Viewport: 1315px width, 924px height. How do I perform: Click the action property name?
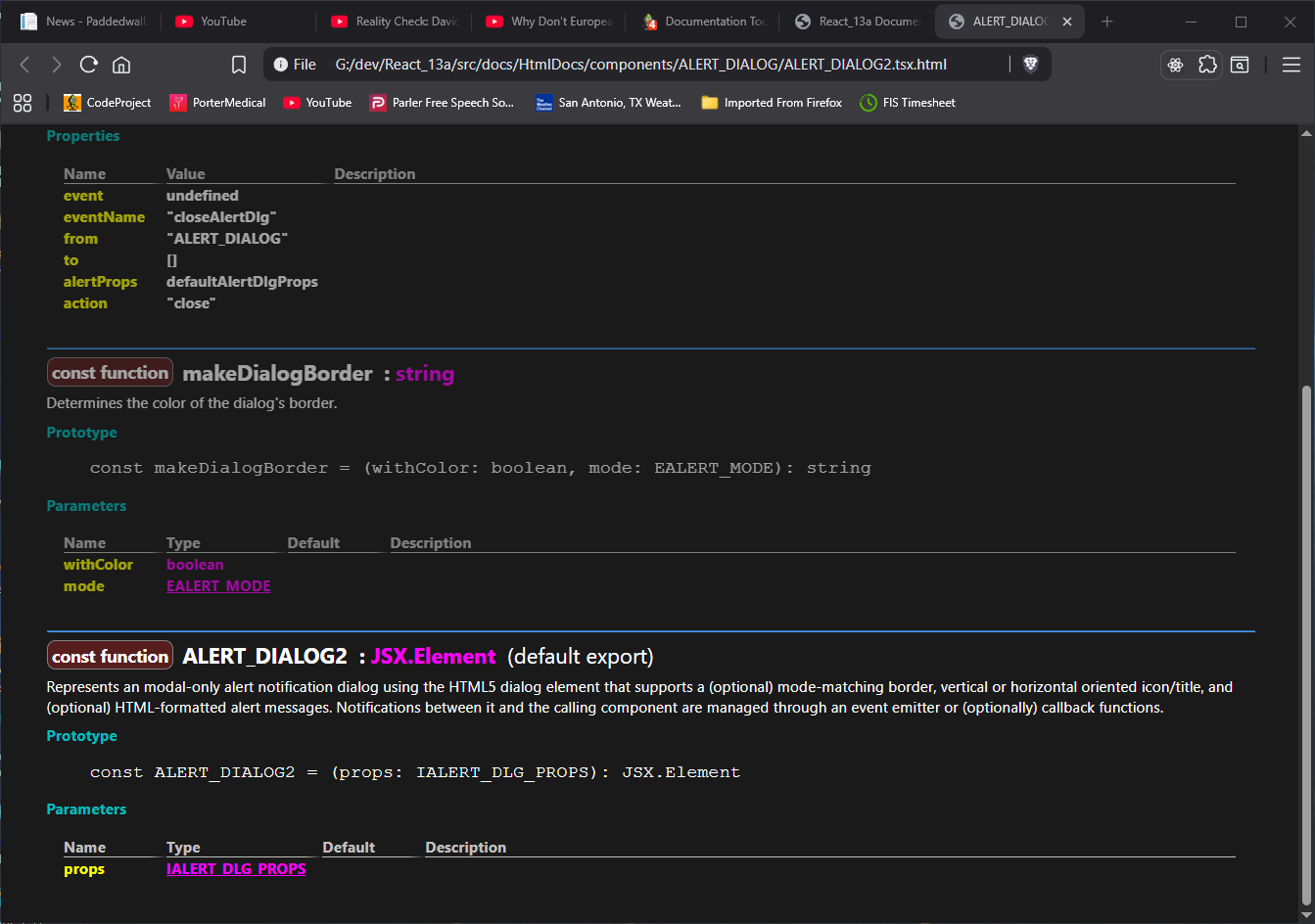(x=85, y=303)
